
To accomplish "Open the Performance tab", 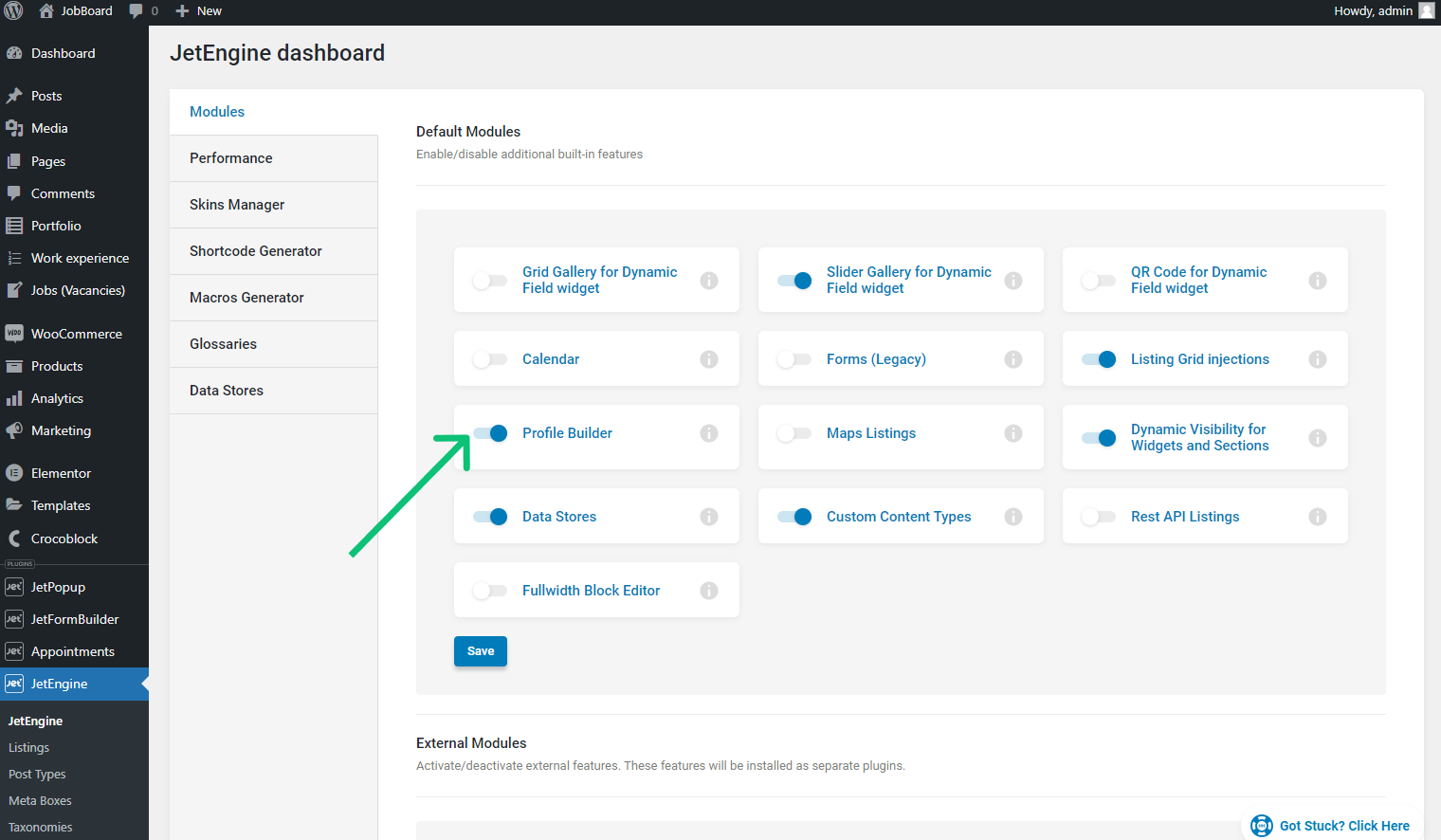I will 273,158.
